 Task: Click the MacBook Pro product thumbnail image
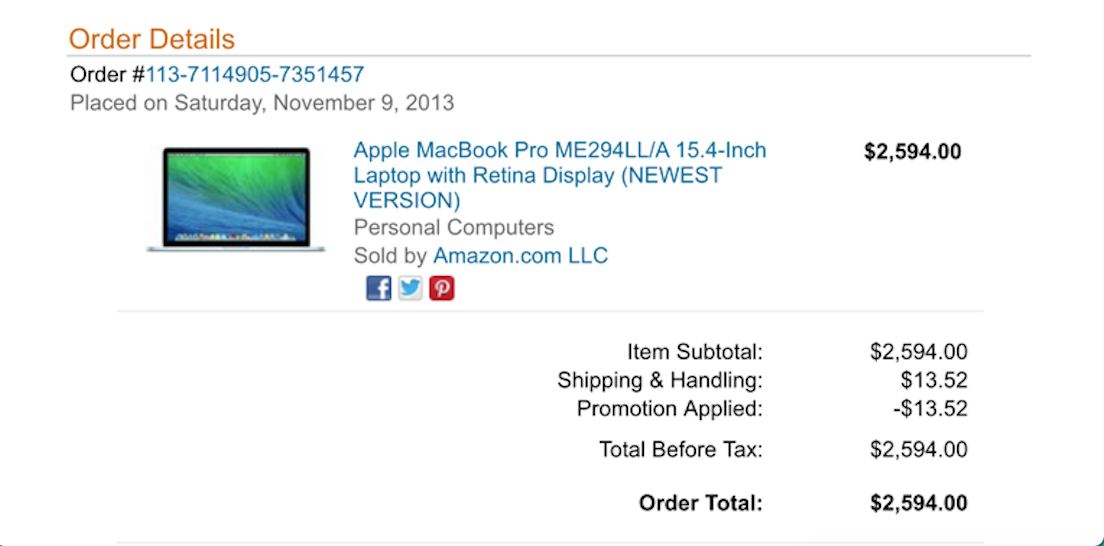237,200
